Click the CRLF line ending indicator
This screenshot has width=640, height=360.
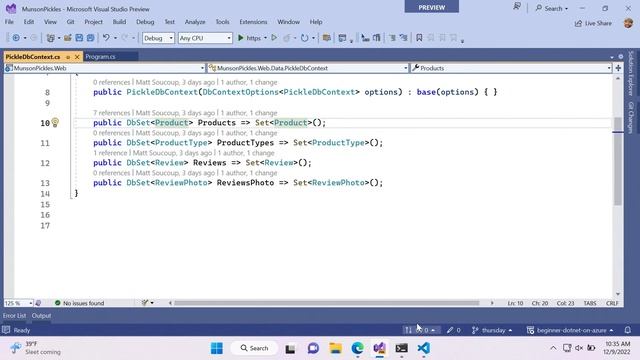pyautogui.click(x=612, y=303)
